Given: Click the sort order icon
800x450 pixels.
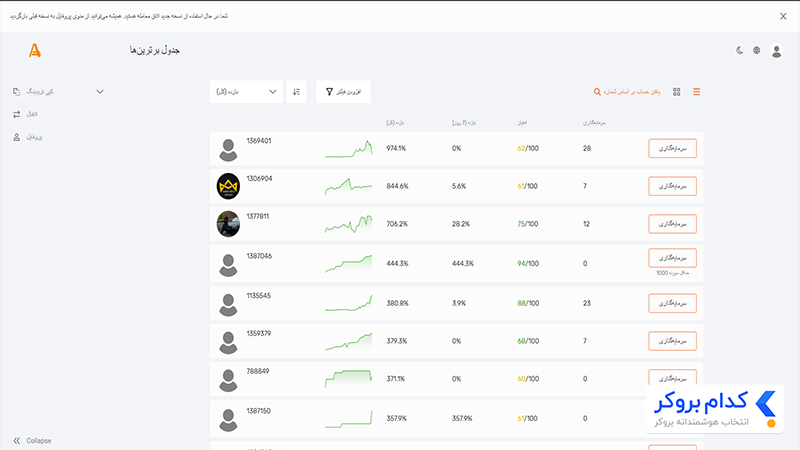Looking at the screenshot, I should point(296,92).
